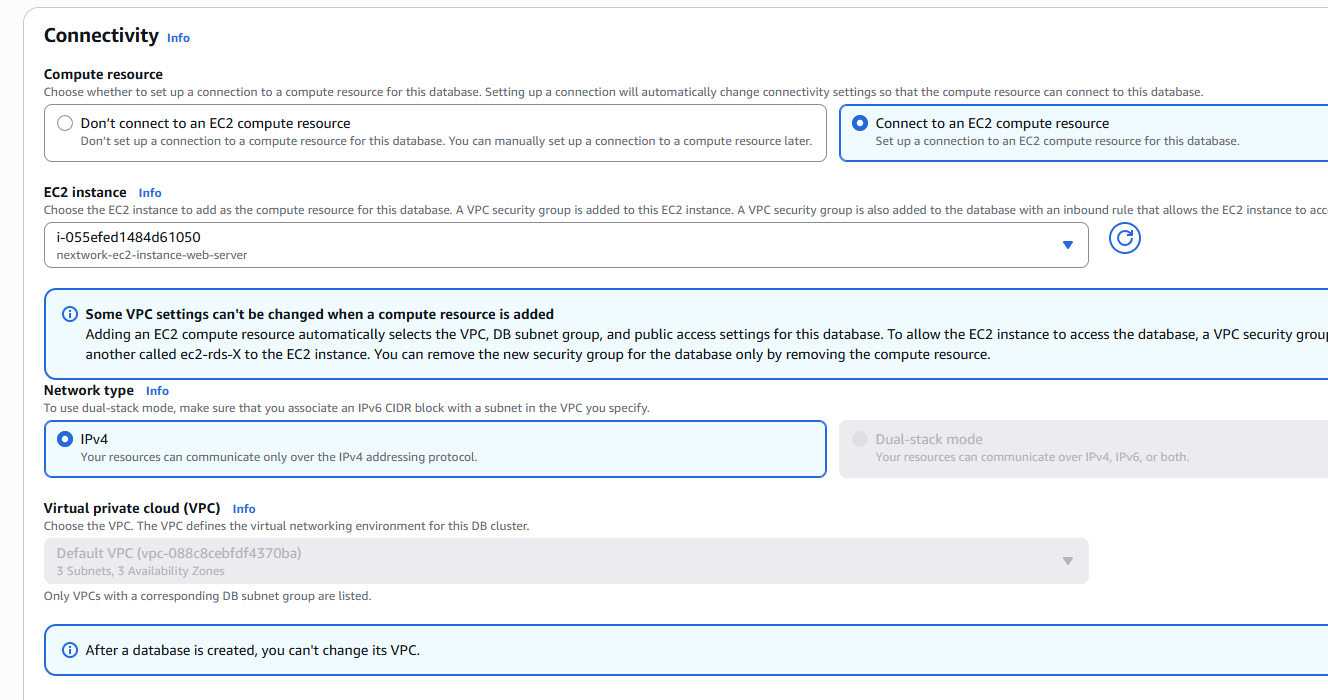This screenshot has height=700, width=1328.
Task: Open the Default VPC selection field
Action: click(x=550, y=561)
